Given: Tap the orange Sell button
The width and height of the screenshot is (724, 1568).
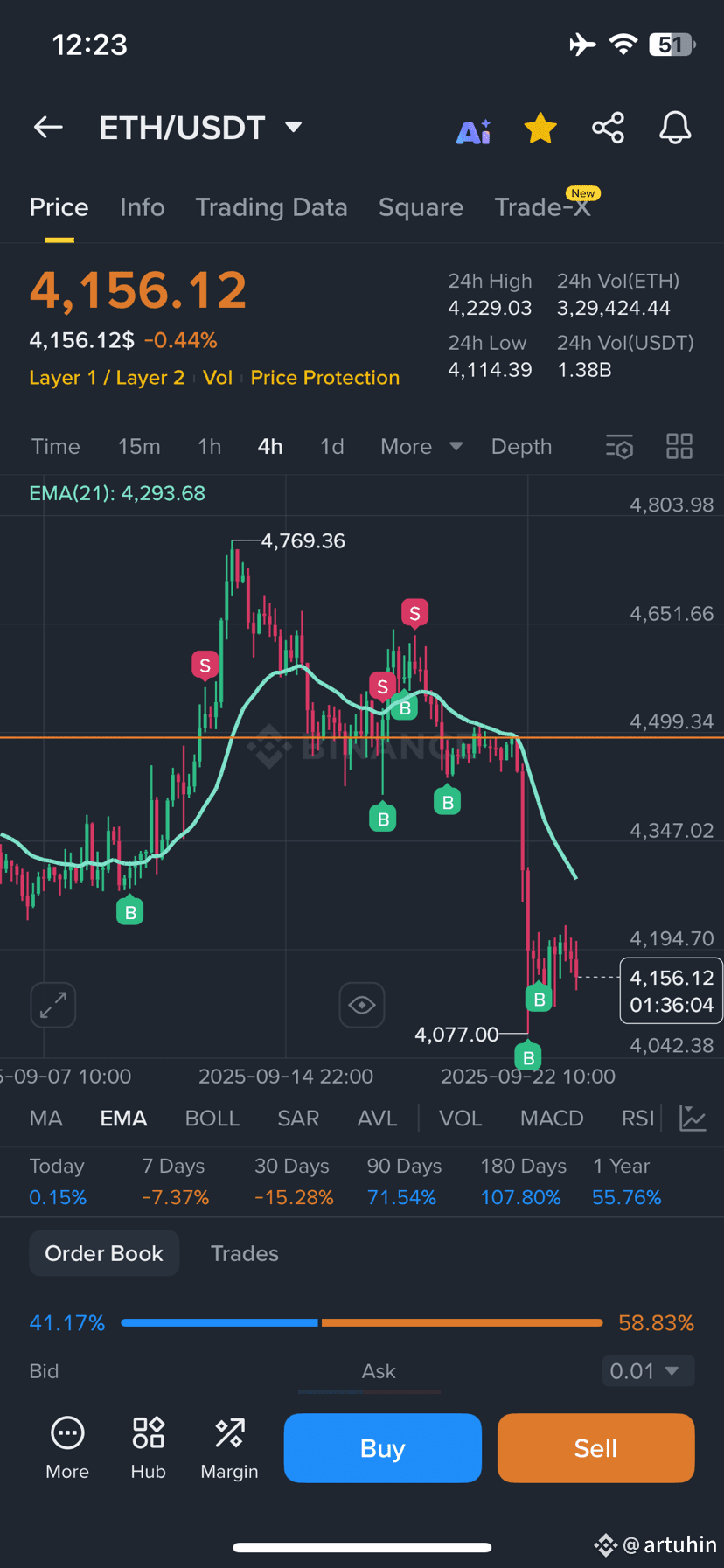Looking at the screenshot, I should 596,1448.
